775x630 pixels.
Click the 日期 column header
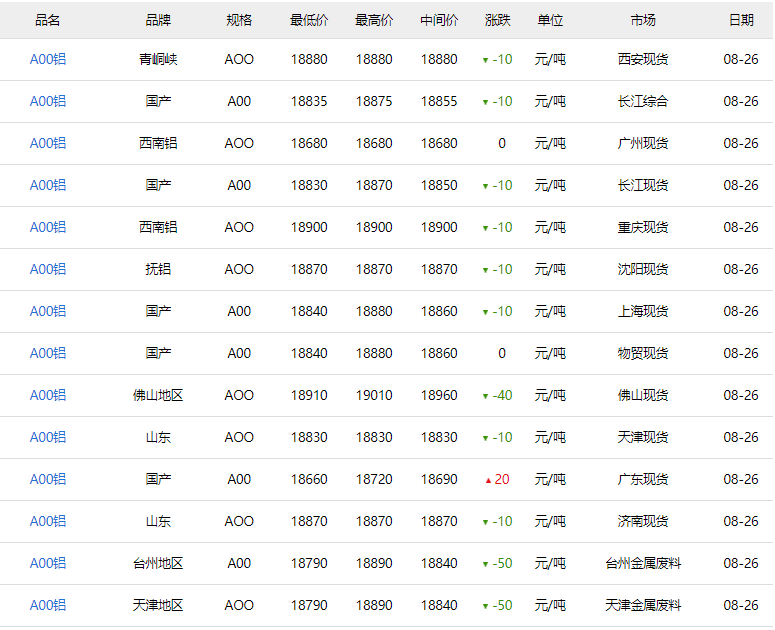741,20
